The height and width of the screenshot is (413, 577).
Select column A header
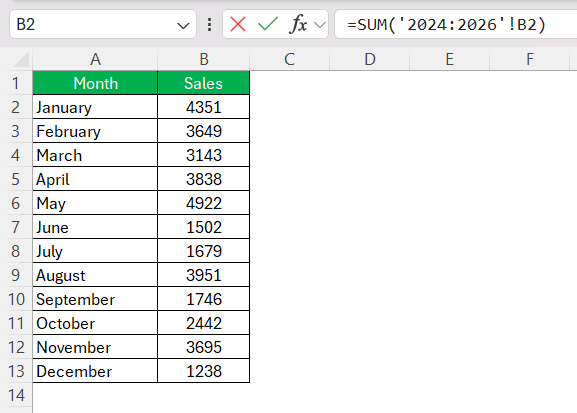[95, 59]
